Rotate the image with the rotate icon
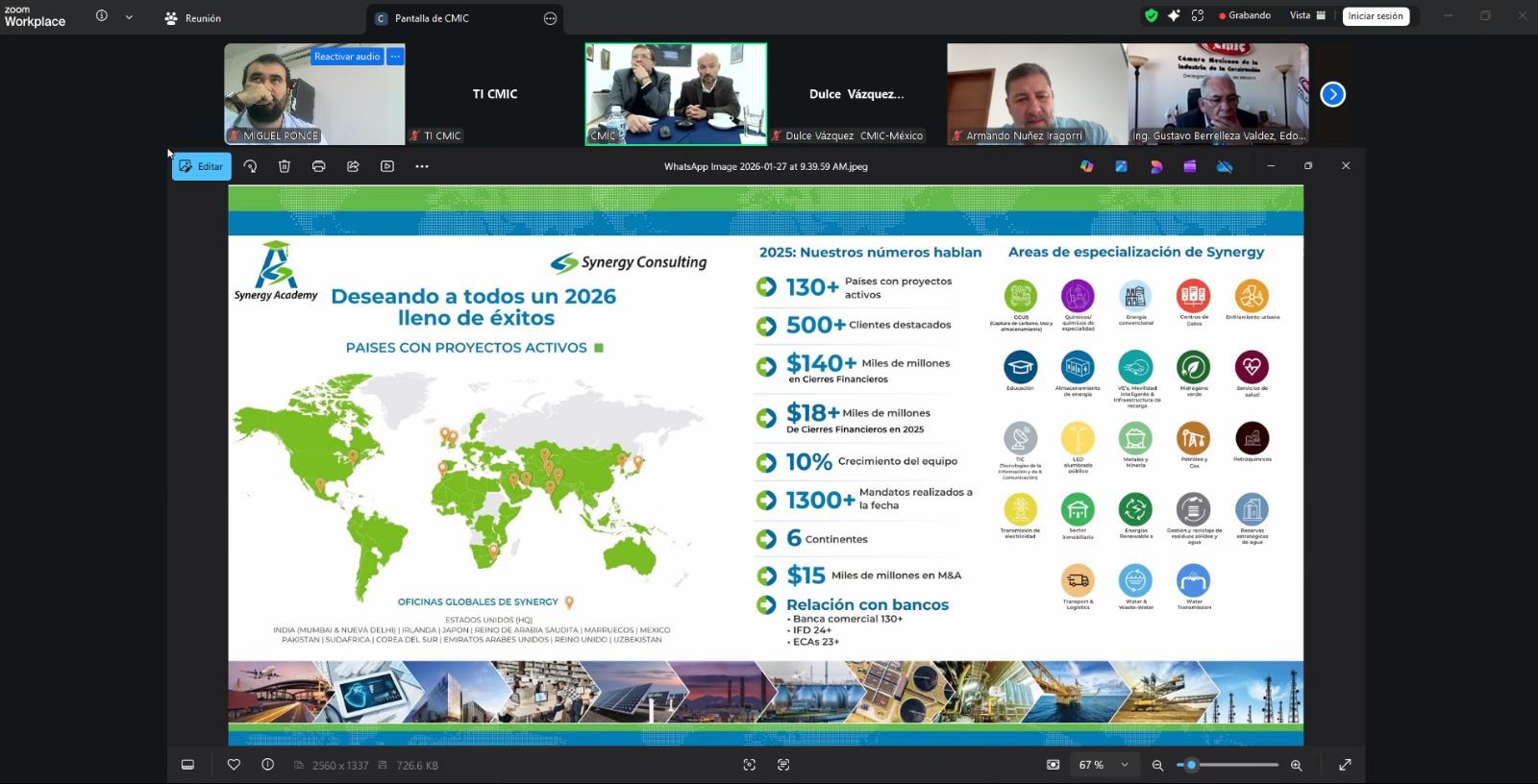Screen dimensions: 1538x784 click(x=250, y=166)
